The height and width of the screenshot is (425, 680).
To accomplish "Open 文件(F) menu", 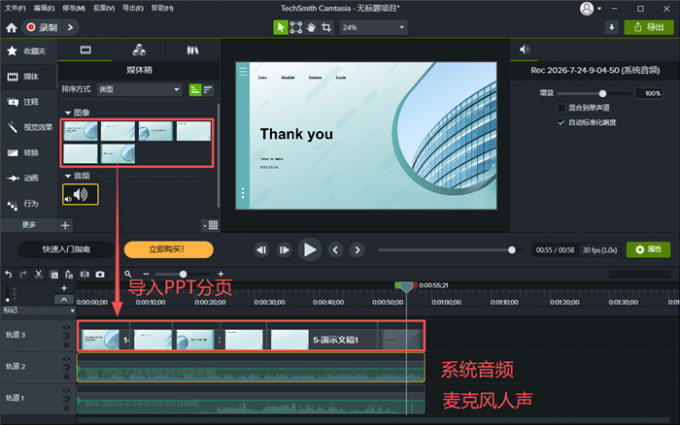I will tap(15, 8).
